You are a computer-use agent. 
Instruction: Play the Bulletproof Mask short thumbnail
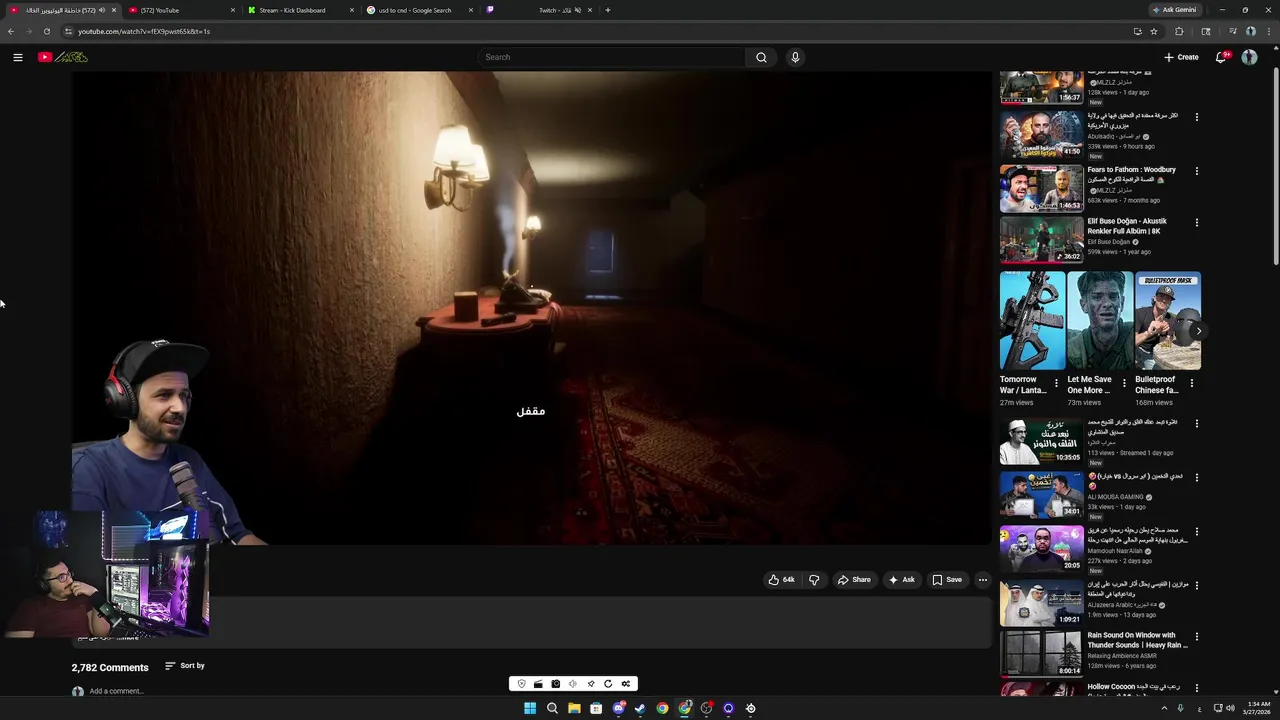point(1168,321)
